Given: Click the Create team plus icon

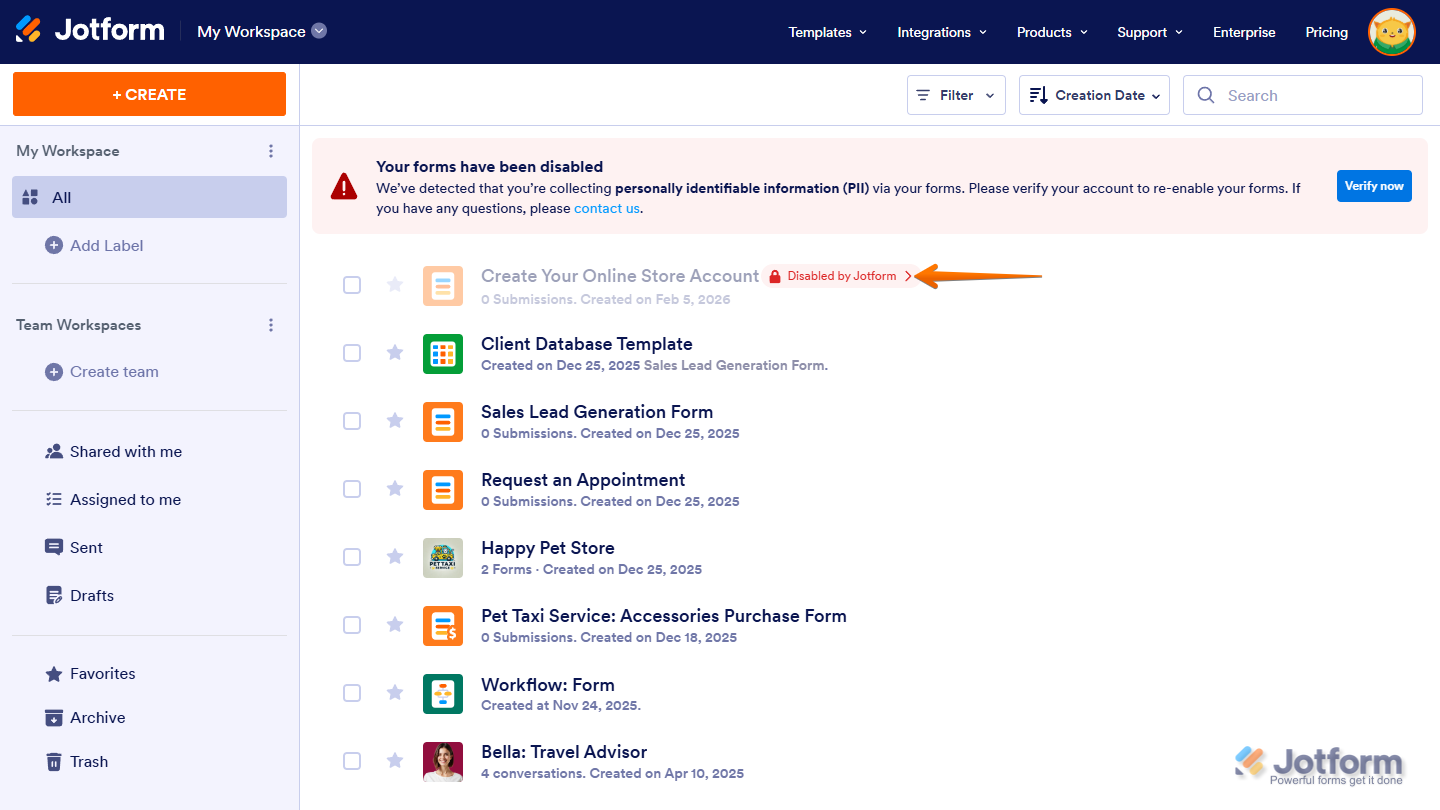Looking at the screenshot, I should tap(52, 371).
